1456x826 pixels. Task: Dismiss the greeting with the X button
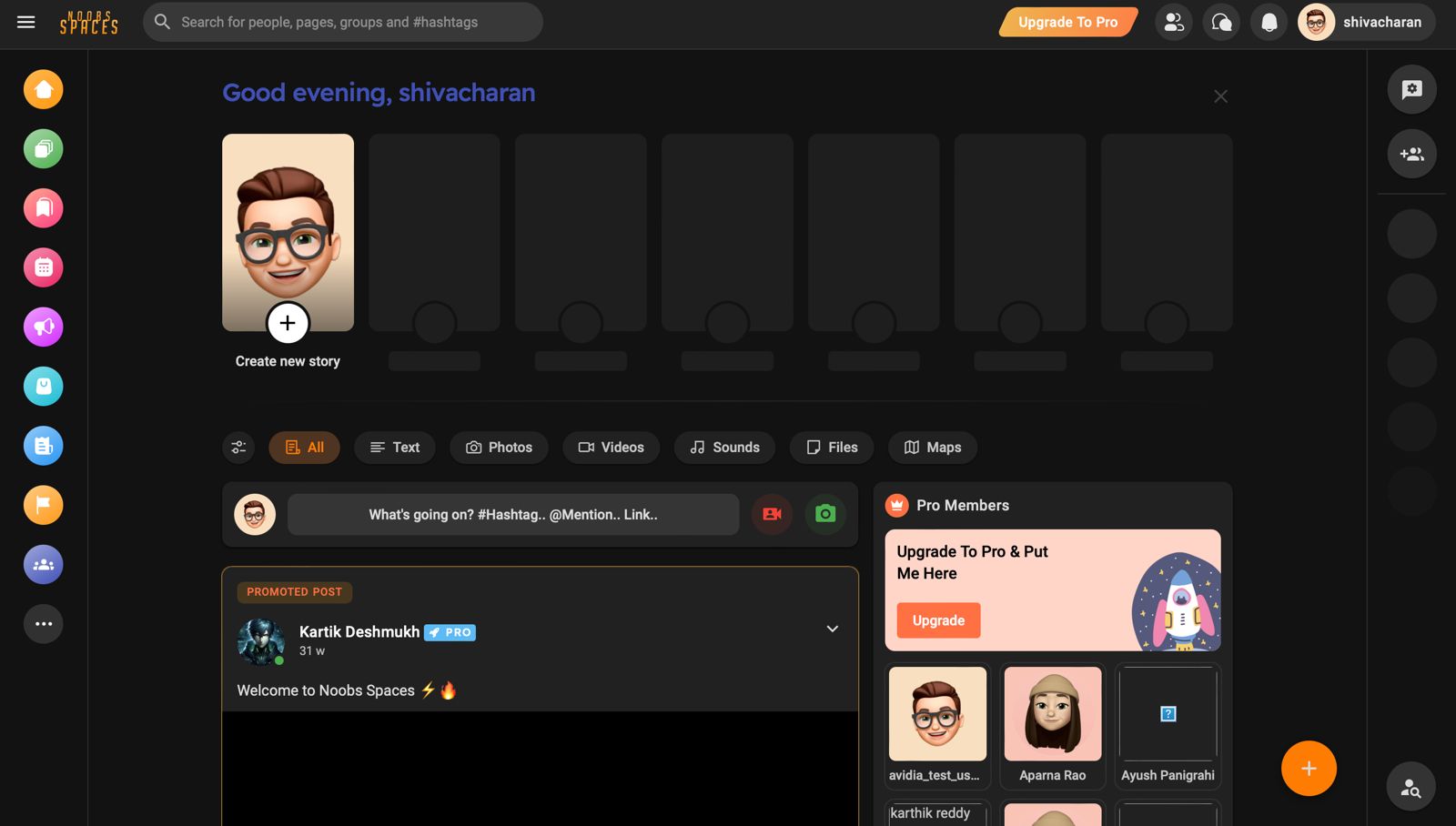tap(1220, 96)
